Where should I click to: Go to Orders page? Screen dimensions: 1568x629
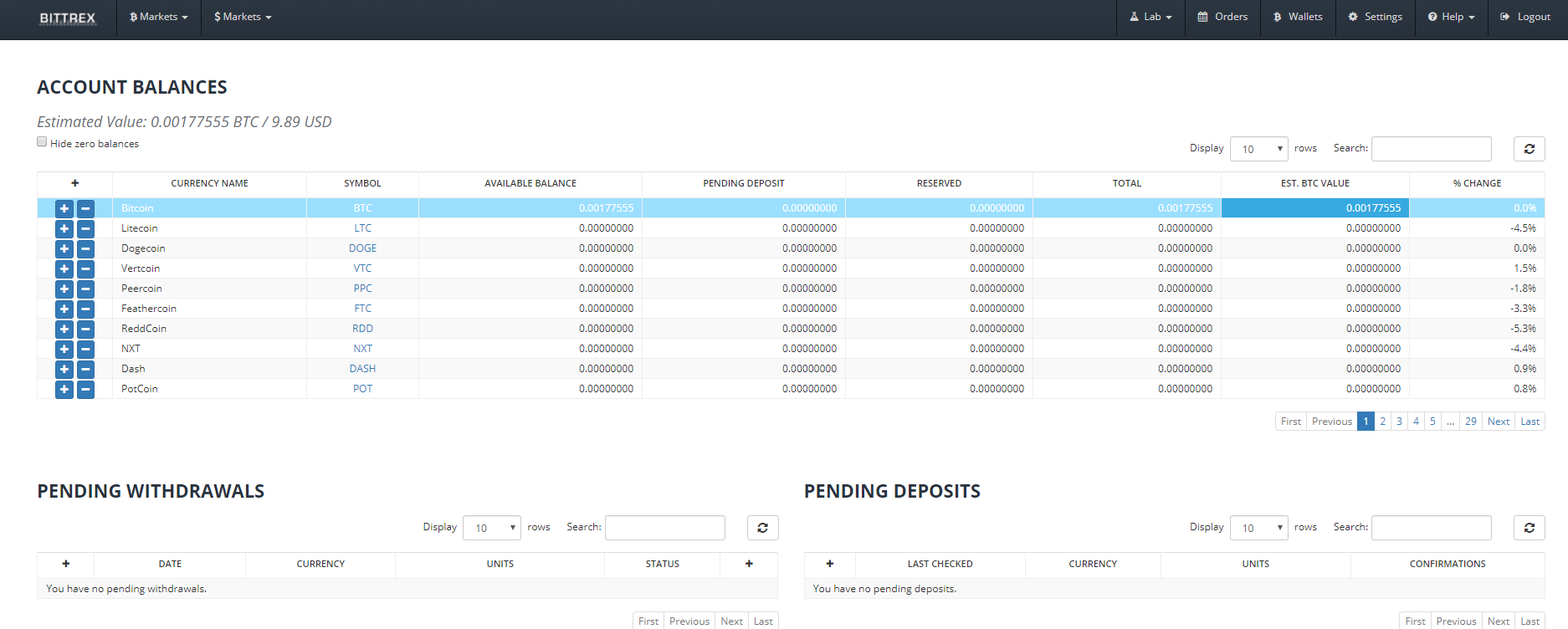(1222, 17)
